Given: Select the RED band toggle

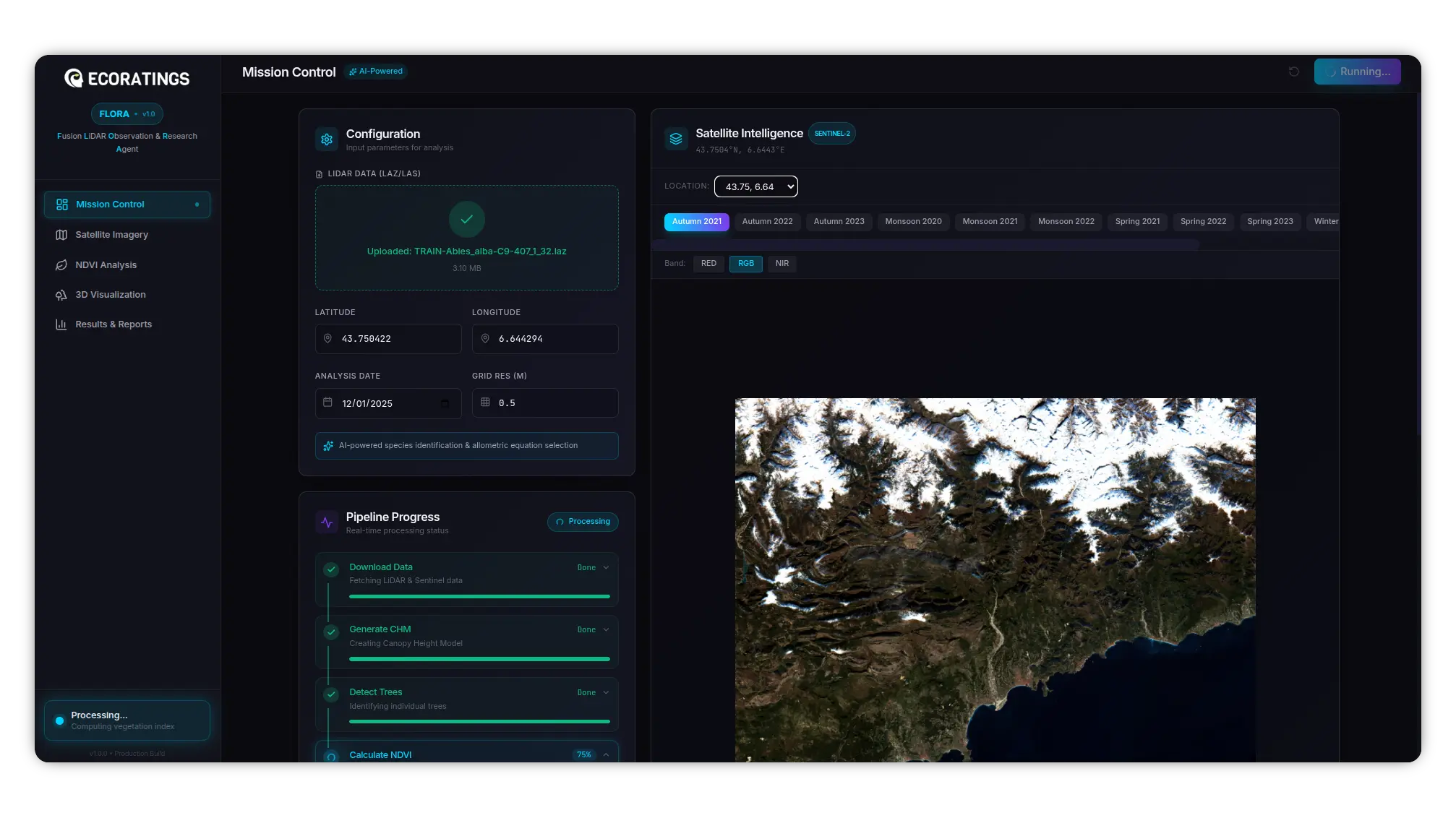Looking at the screenshot, I should click(708, 264).
